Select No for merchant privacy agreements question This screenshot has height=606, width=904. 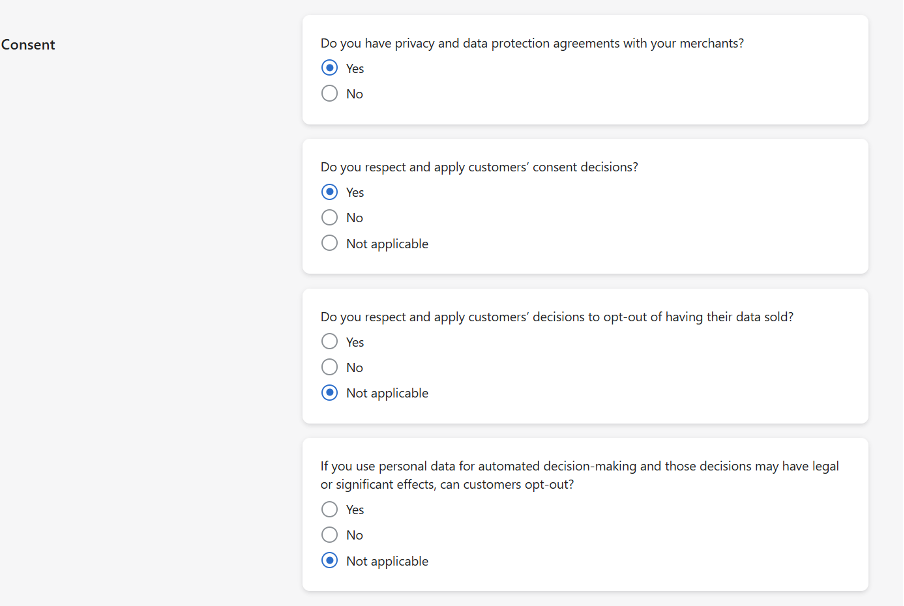click(330, 94)
